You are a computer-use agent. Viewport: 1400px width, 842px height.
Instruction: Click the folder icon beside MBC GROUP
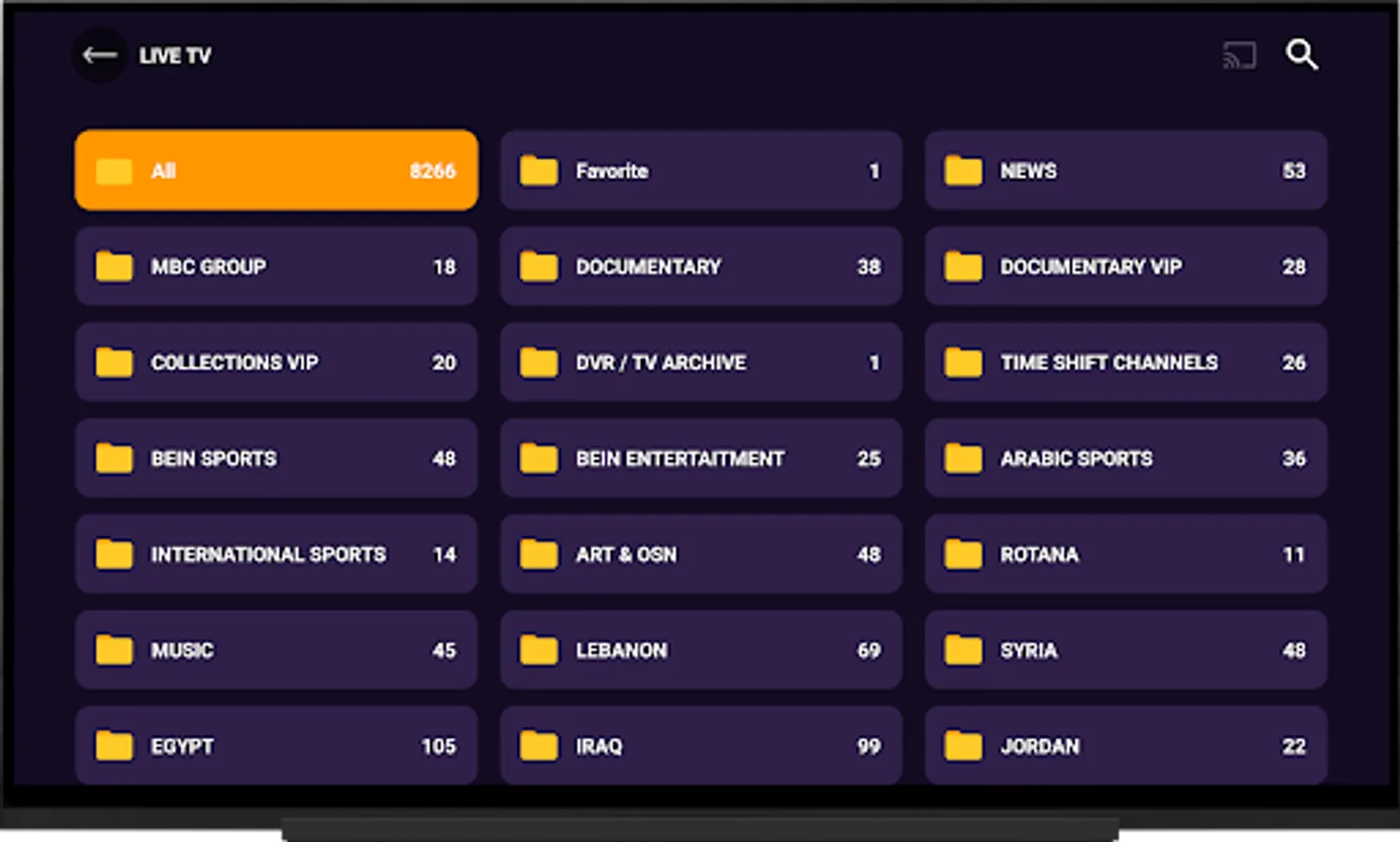pos(114,267)
